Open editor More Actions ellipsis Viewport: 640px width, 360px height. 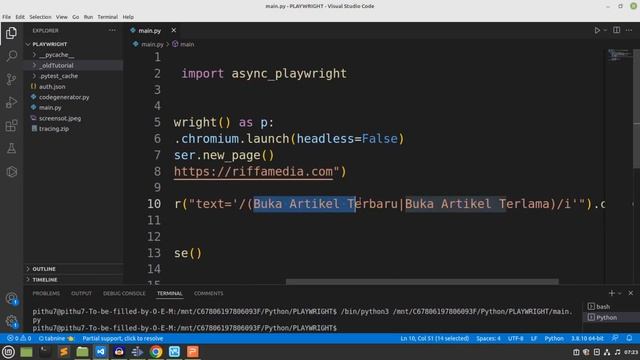point(629,30)
